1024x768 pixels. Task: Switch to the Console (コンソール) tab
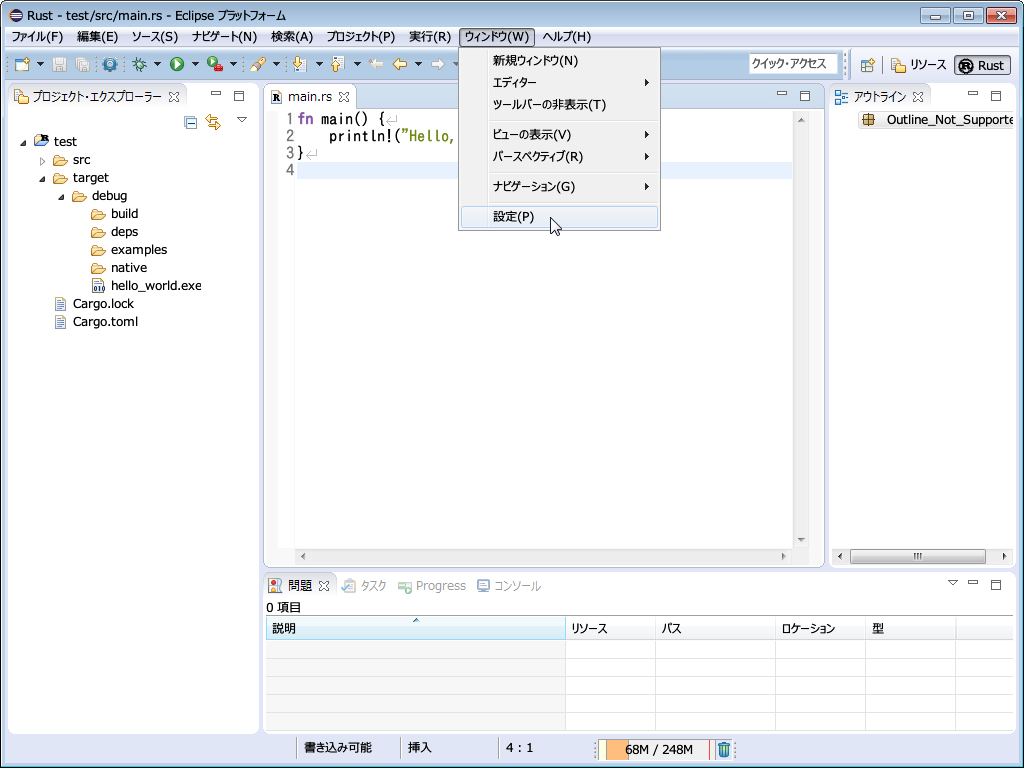point(509,586)
